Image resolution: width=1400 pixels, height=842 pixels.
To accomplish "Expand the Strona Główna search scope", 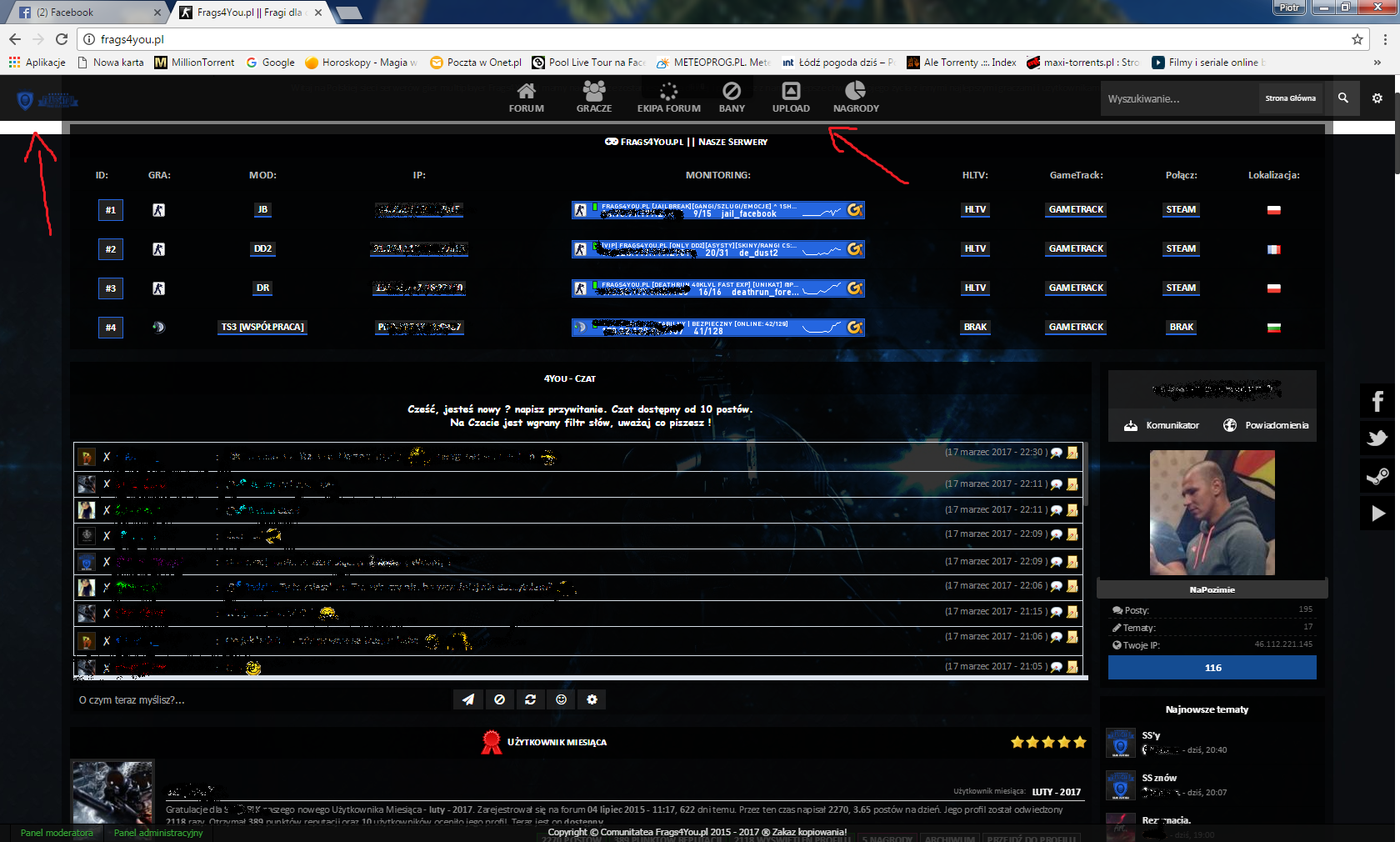I will pyautogui.click(x=1290, y=98).
